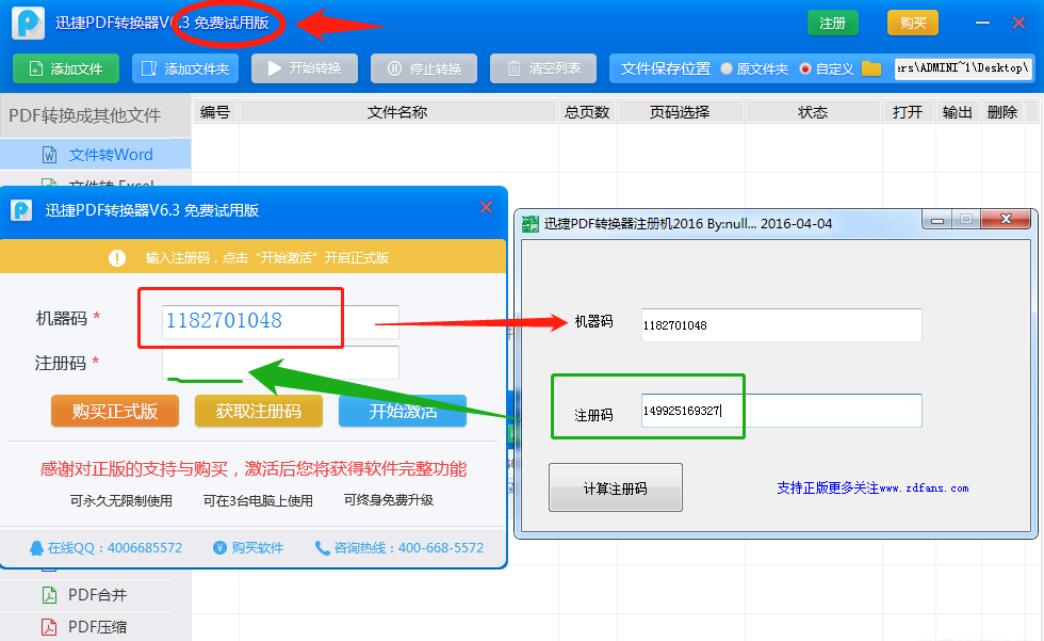1044x641 pixels.
Task: Click the blue 开始激活 button
Action: tap(402, 411)
